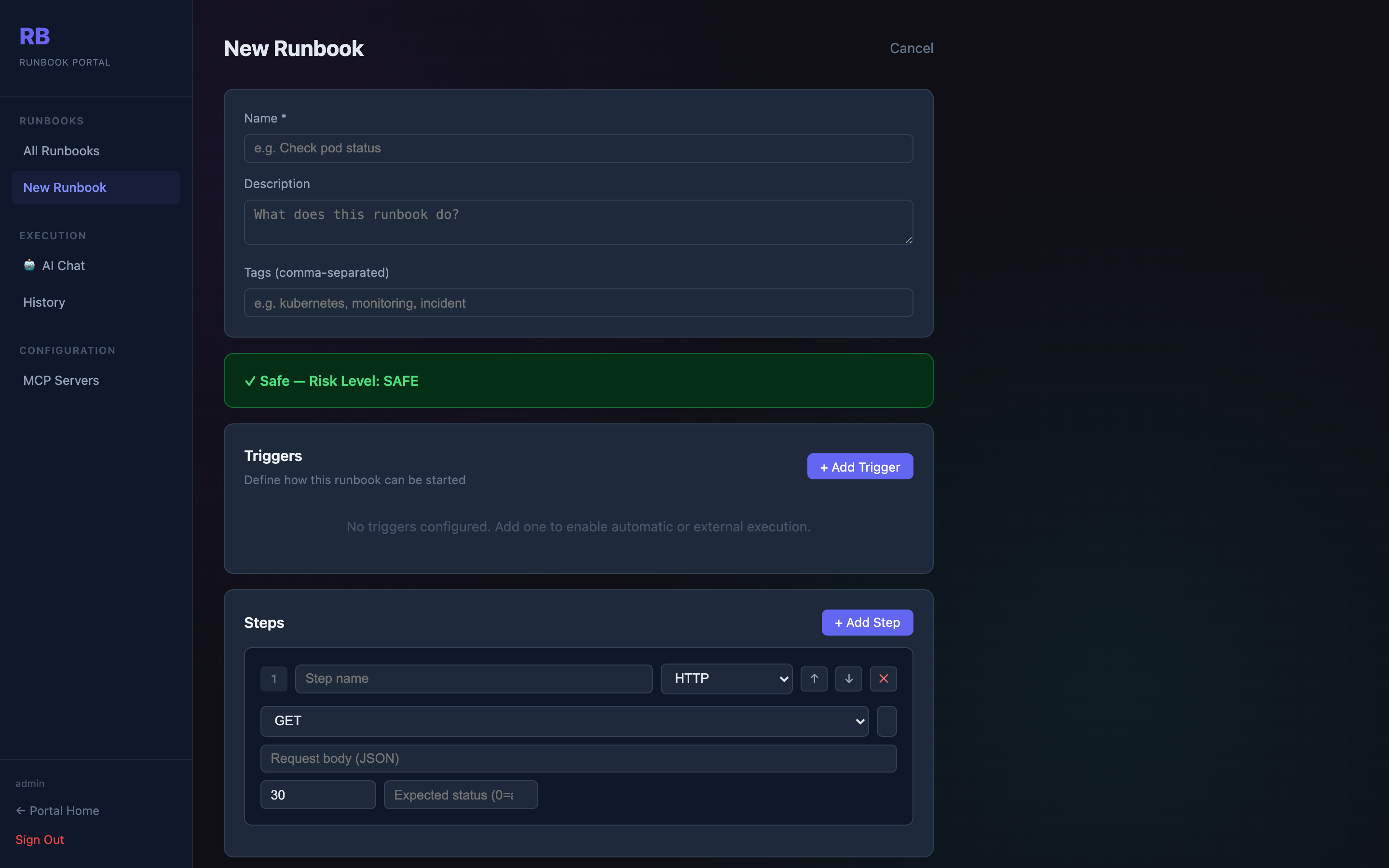Click the RB logo in the sidebar
The image size is (1389, 868).
click(x=34, y=36)
